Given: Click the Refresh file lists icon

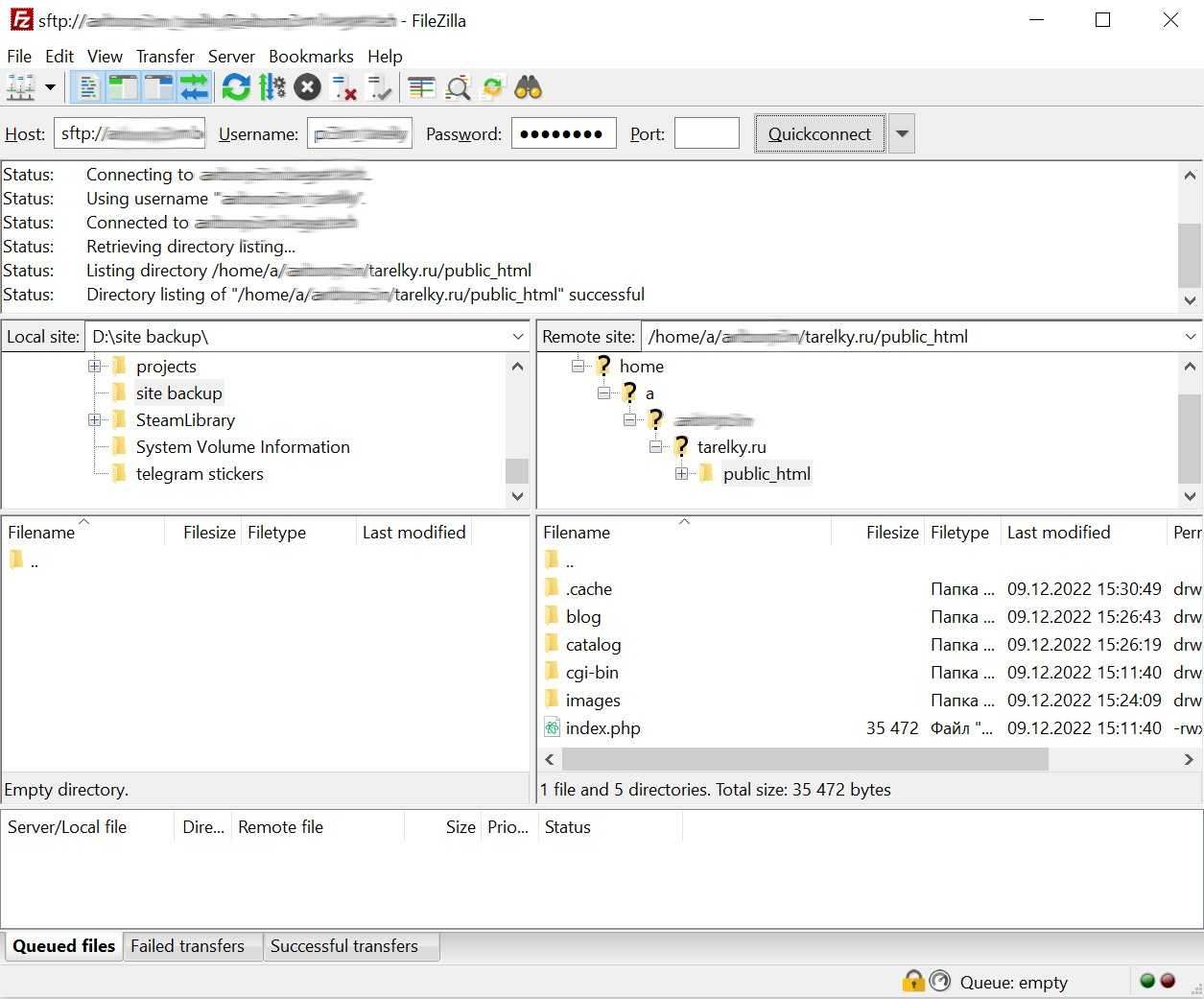Looking at the screenshot, I should point(236,88).
